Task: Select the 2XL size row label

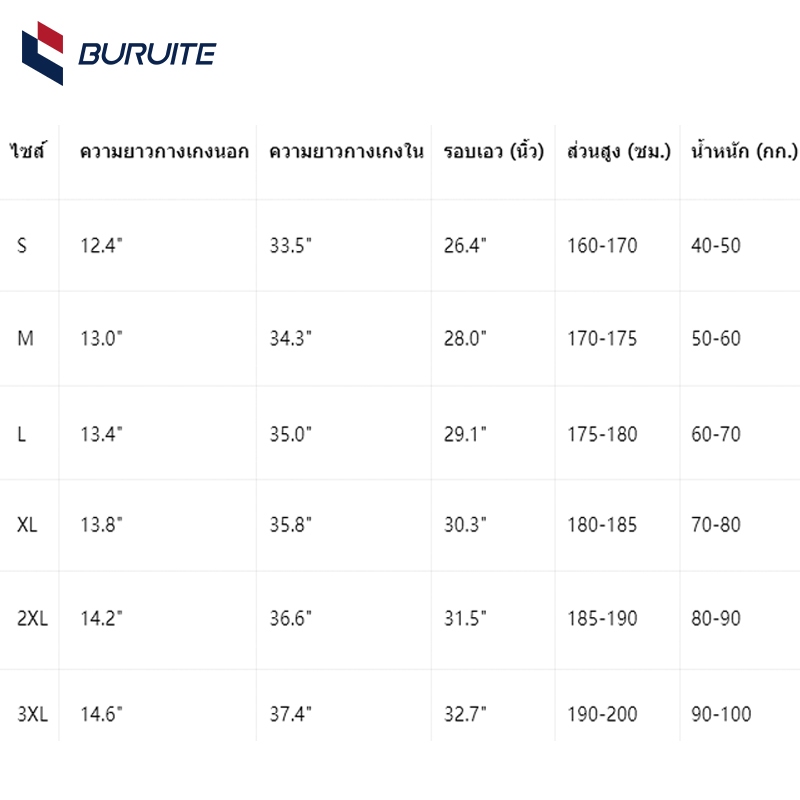Action: point(32,618)
